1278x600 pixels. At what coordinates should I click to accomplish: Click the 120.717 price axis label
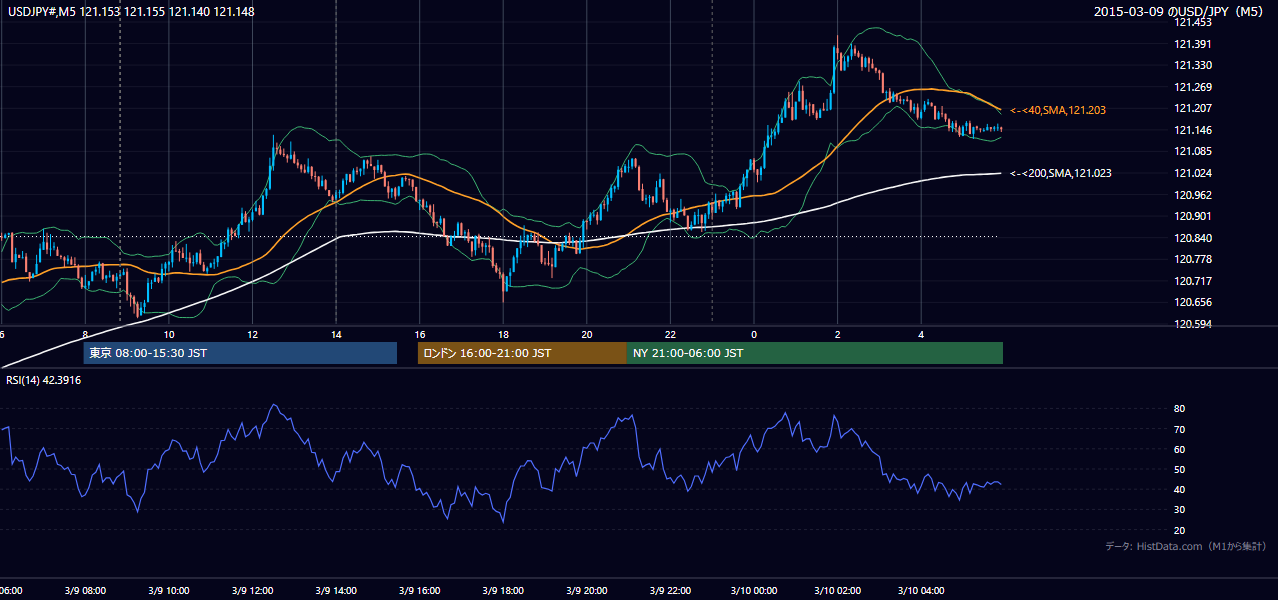[x=1193, y=281]
